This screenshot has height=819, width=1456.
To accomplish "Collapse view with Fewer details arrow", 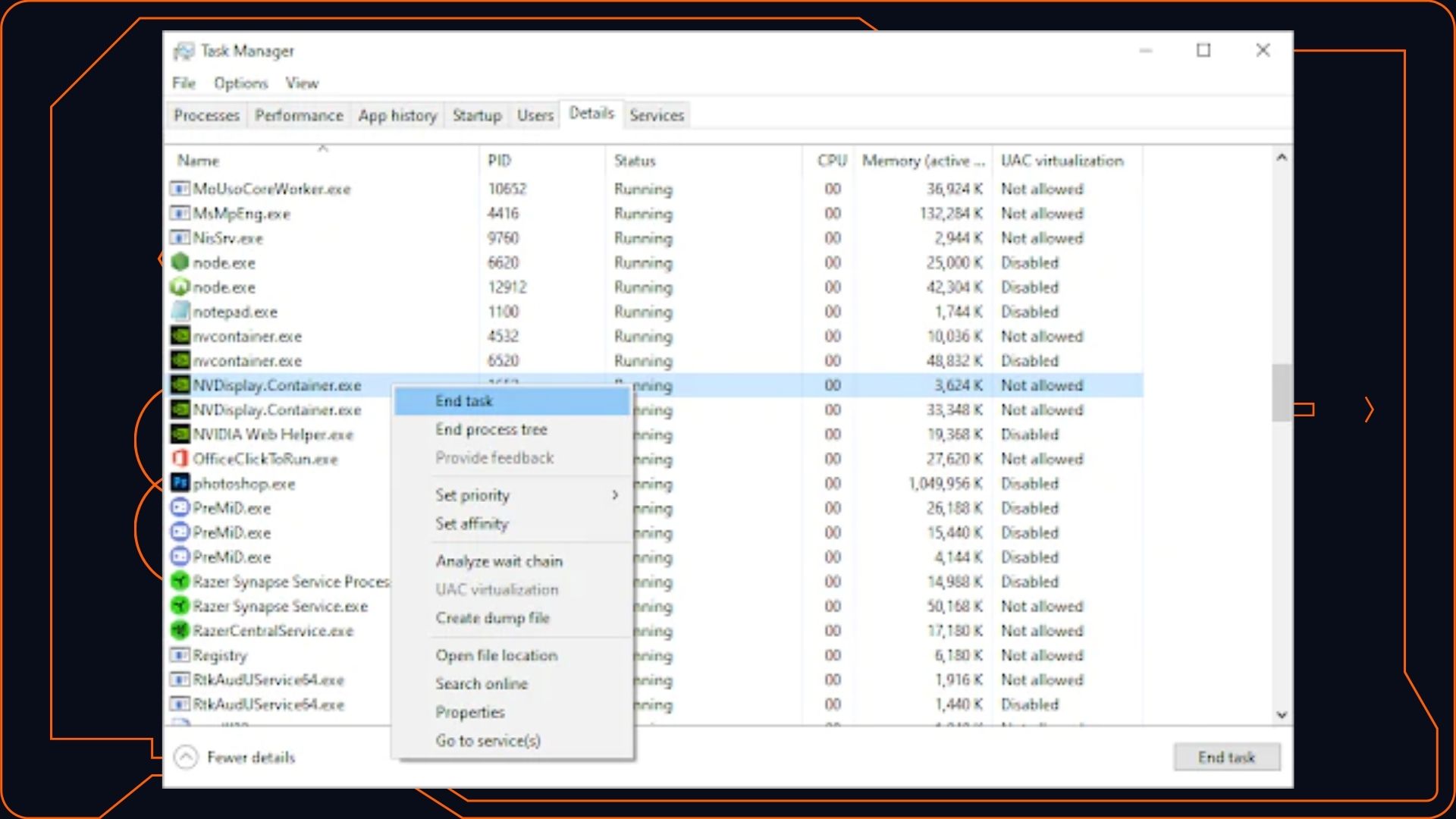I will (186, 757).
